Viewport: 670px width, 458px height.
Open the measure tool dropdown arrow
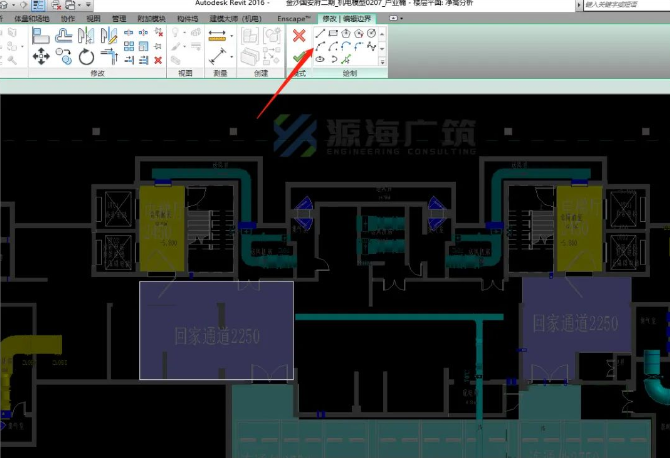[x=232, y=36]
